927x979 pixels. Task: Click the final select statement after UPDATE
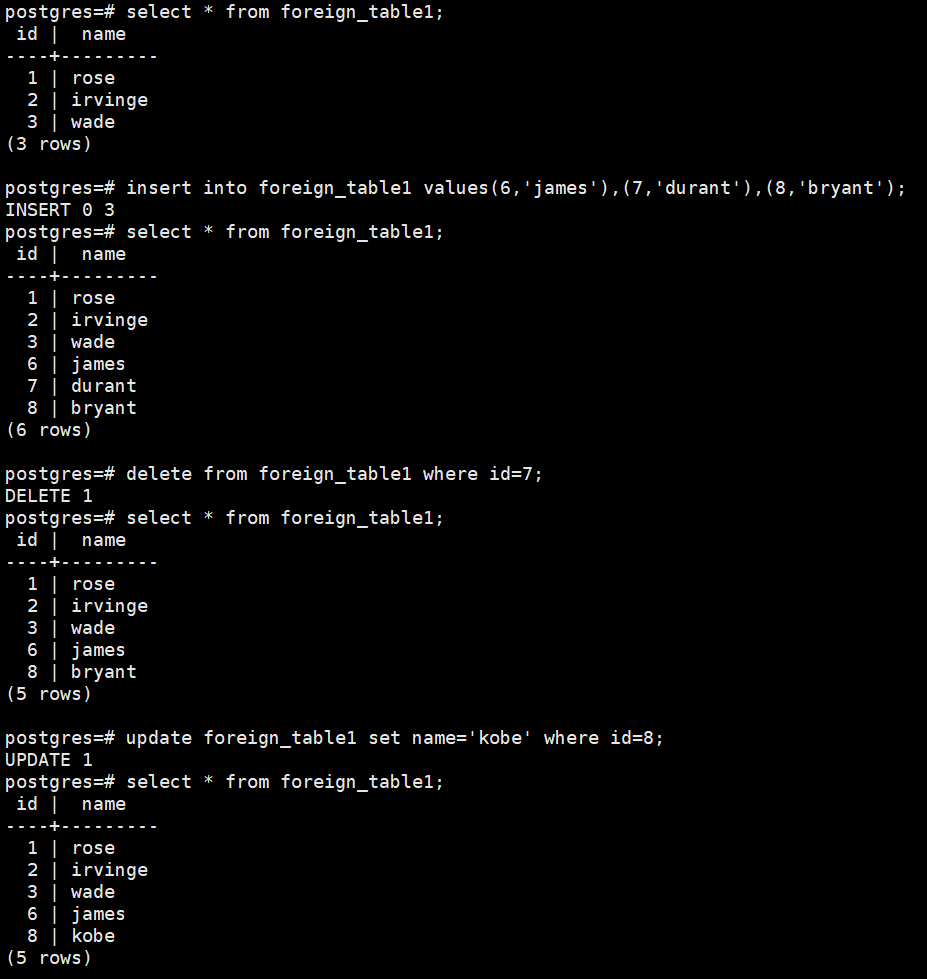224,782
